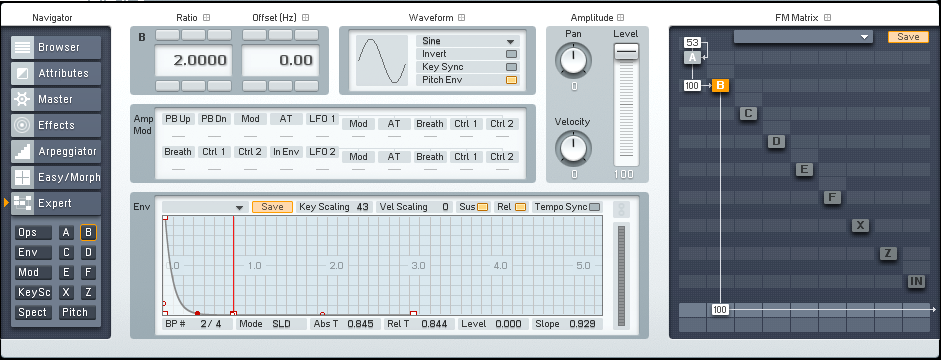The width and height of the screenshot is (941, 360).
Task: Select the IN operator in the FM Matrix
Action: (x=916, y=281)
